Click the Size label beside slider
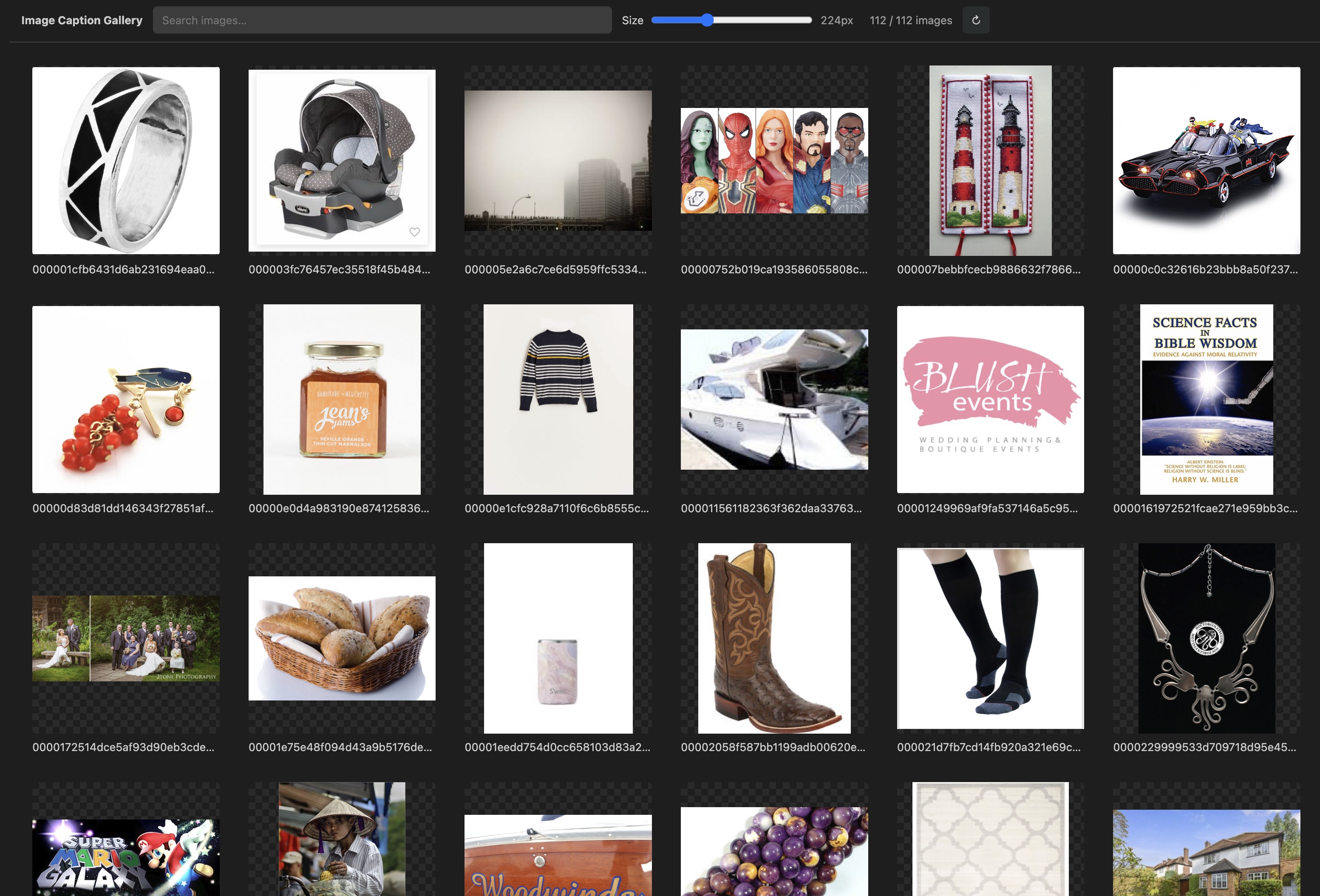Image resolution: width=1320 pixels, height=896 pixels. pyautogui.click(x=632, y=20)
